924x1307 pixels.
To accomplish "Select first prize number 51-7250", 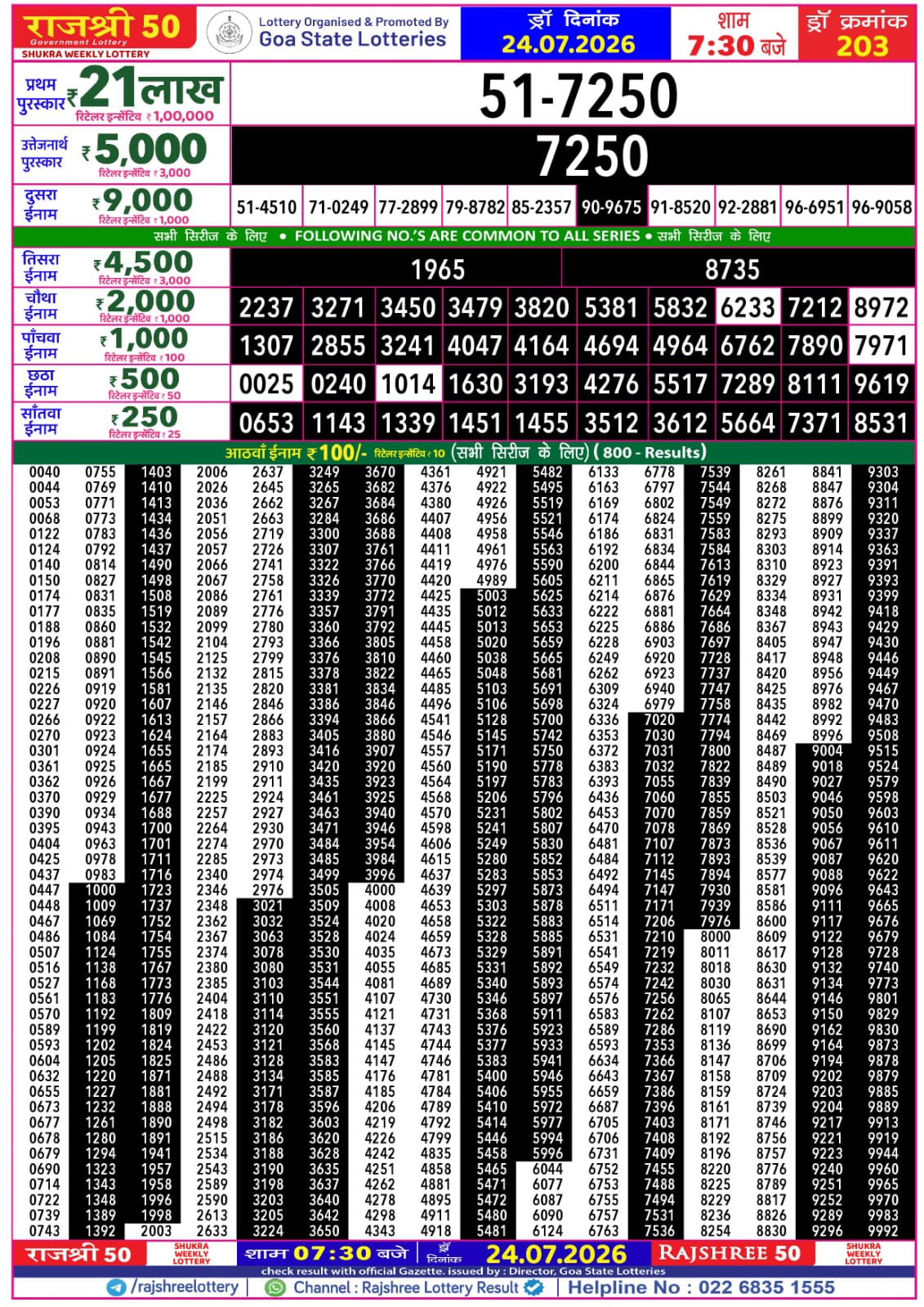I will (x=578, y=96).
